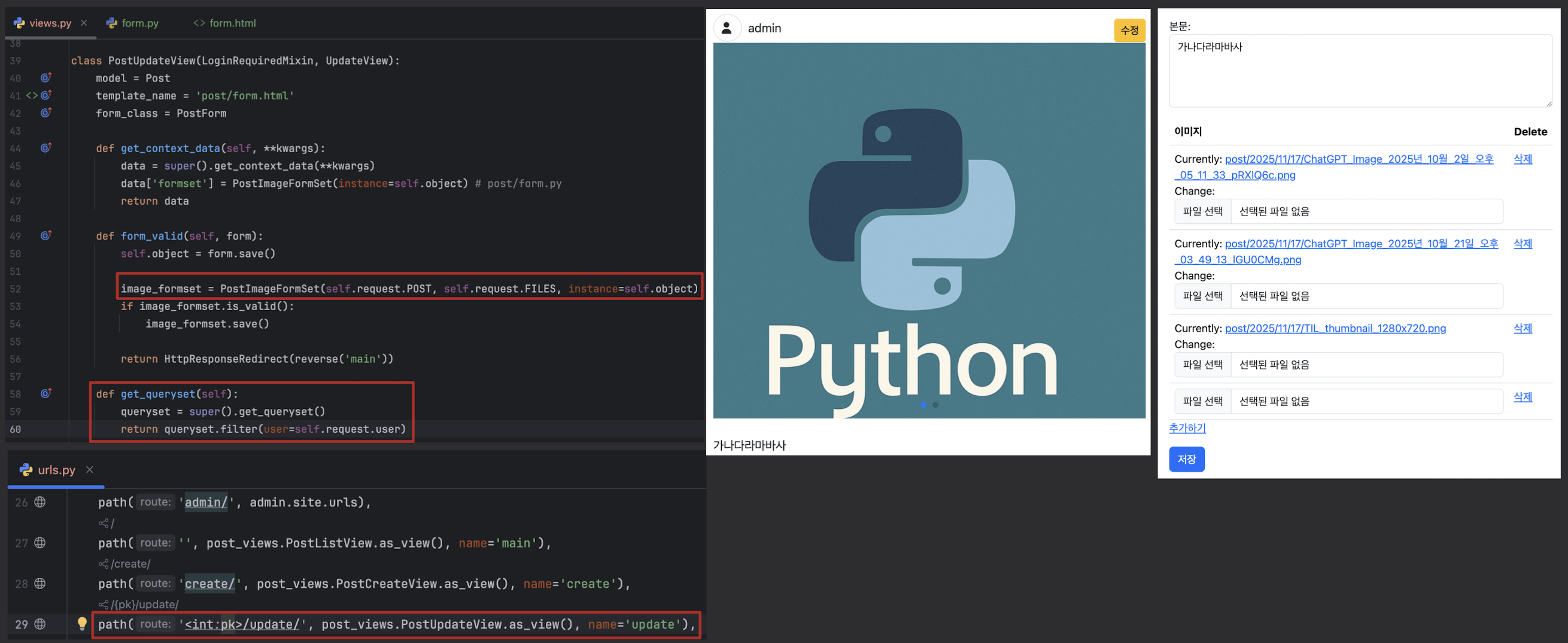Screen dimensions: 1568x643
Task: Click the override gutter icon beside model = Post
Action: pos(45,78)
